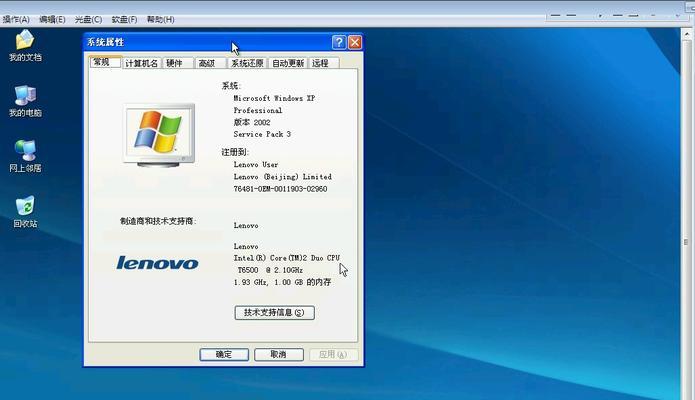Switch to the 远程 tab
The width and height of the screenshot is (695, 400).
coord(324,63)
